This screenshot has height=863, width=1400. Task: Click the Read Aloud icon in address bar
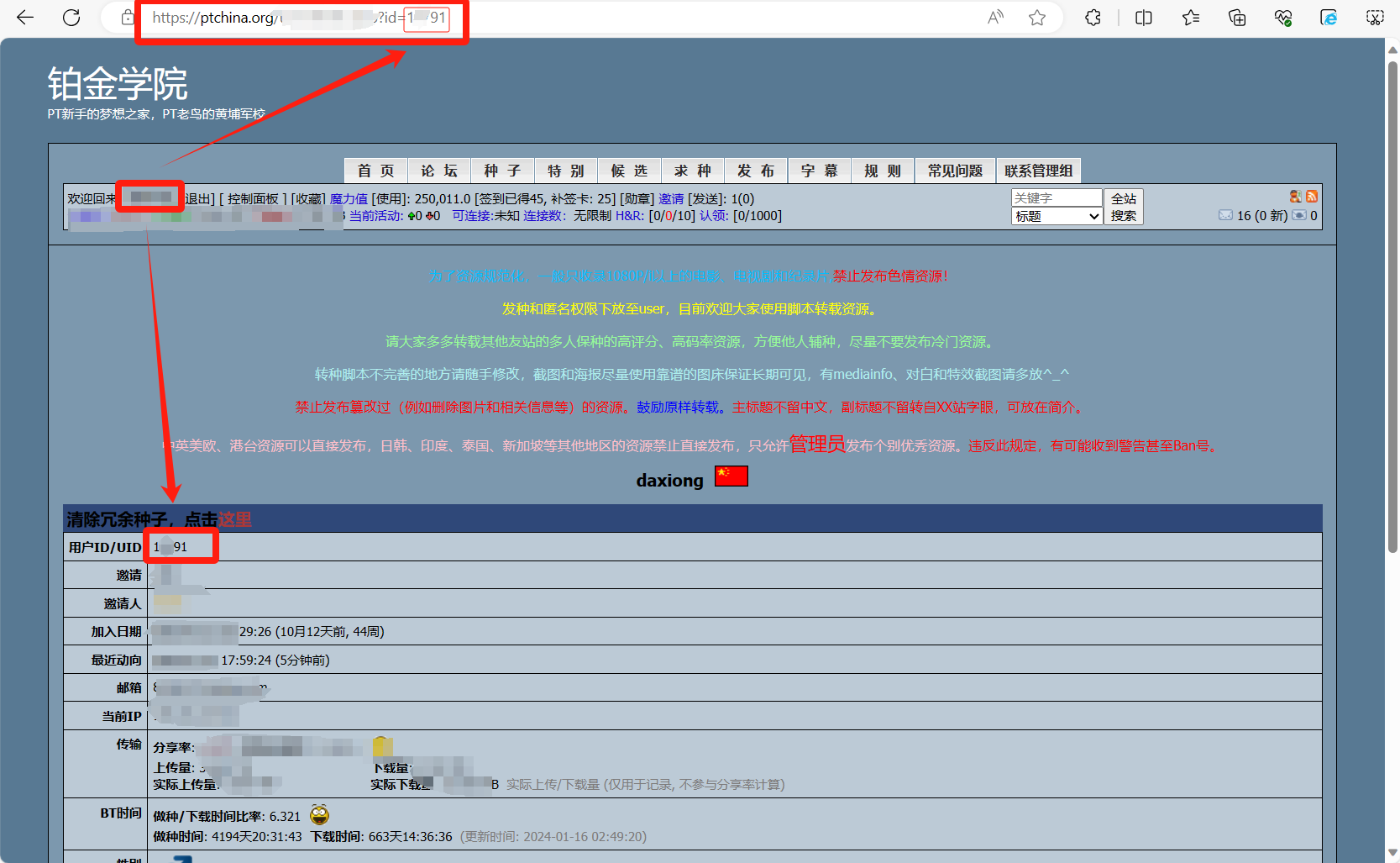995,18
